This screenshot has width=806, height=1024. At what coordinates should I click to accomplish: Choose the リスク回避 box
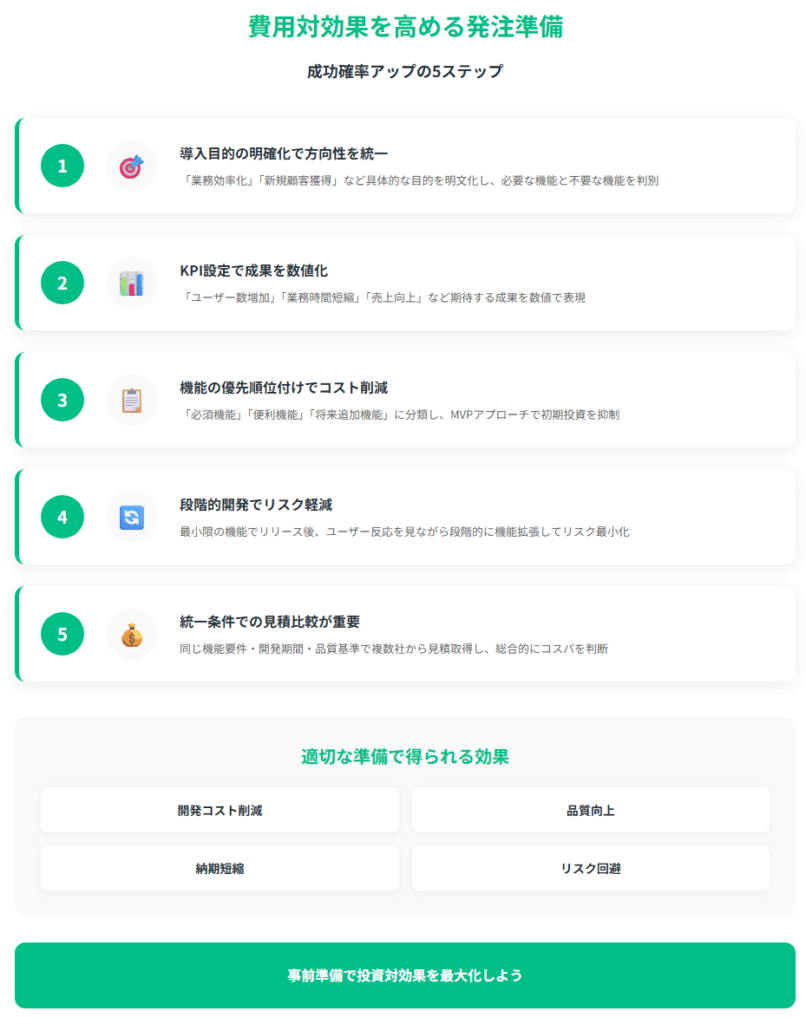click(x=590, y=868)
